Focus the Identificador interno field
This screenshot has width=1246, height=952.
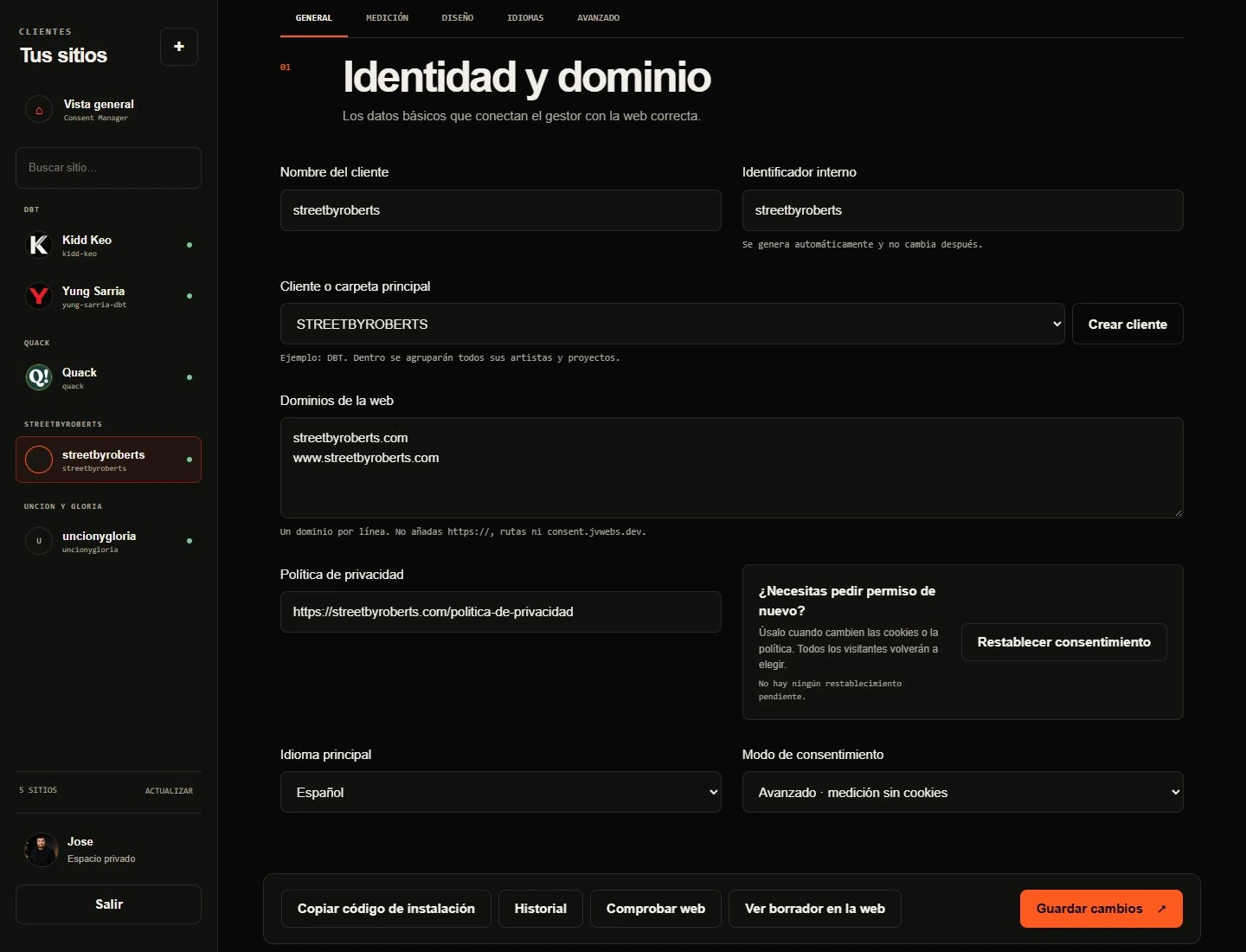point(962,210)
